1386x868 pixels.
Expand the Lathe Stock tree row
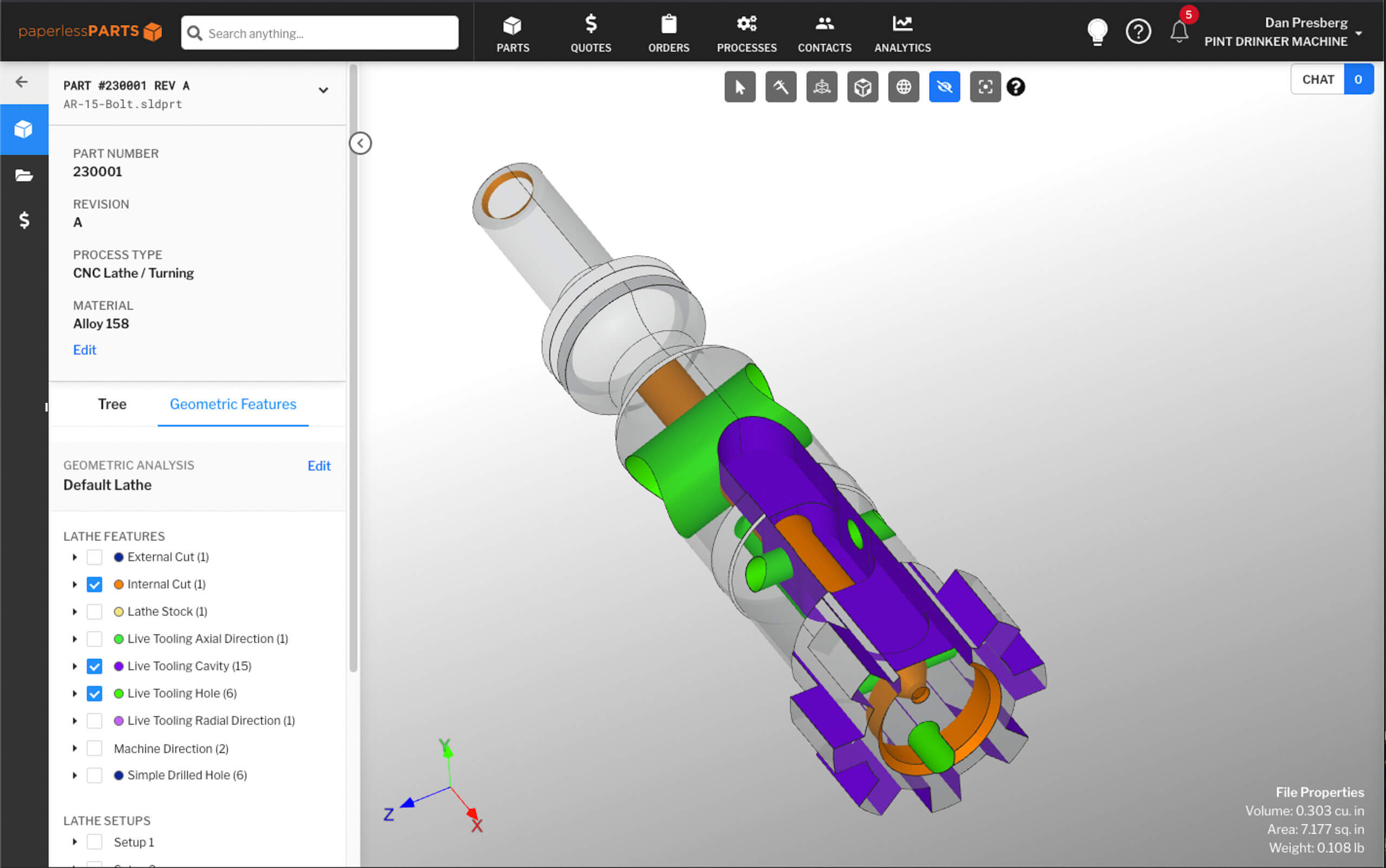(75, 611)
